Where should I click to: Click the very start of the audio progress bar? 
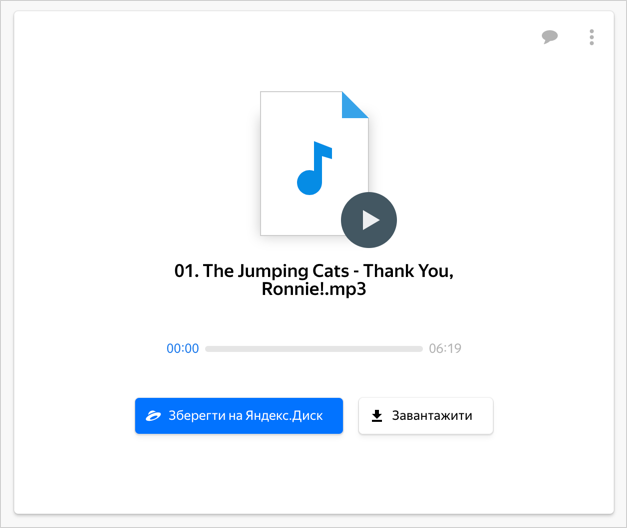pos(207,349)
